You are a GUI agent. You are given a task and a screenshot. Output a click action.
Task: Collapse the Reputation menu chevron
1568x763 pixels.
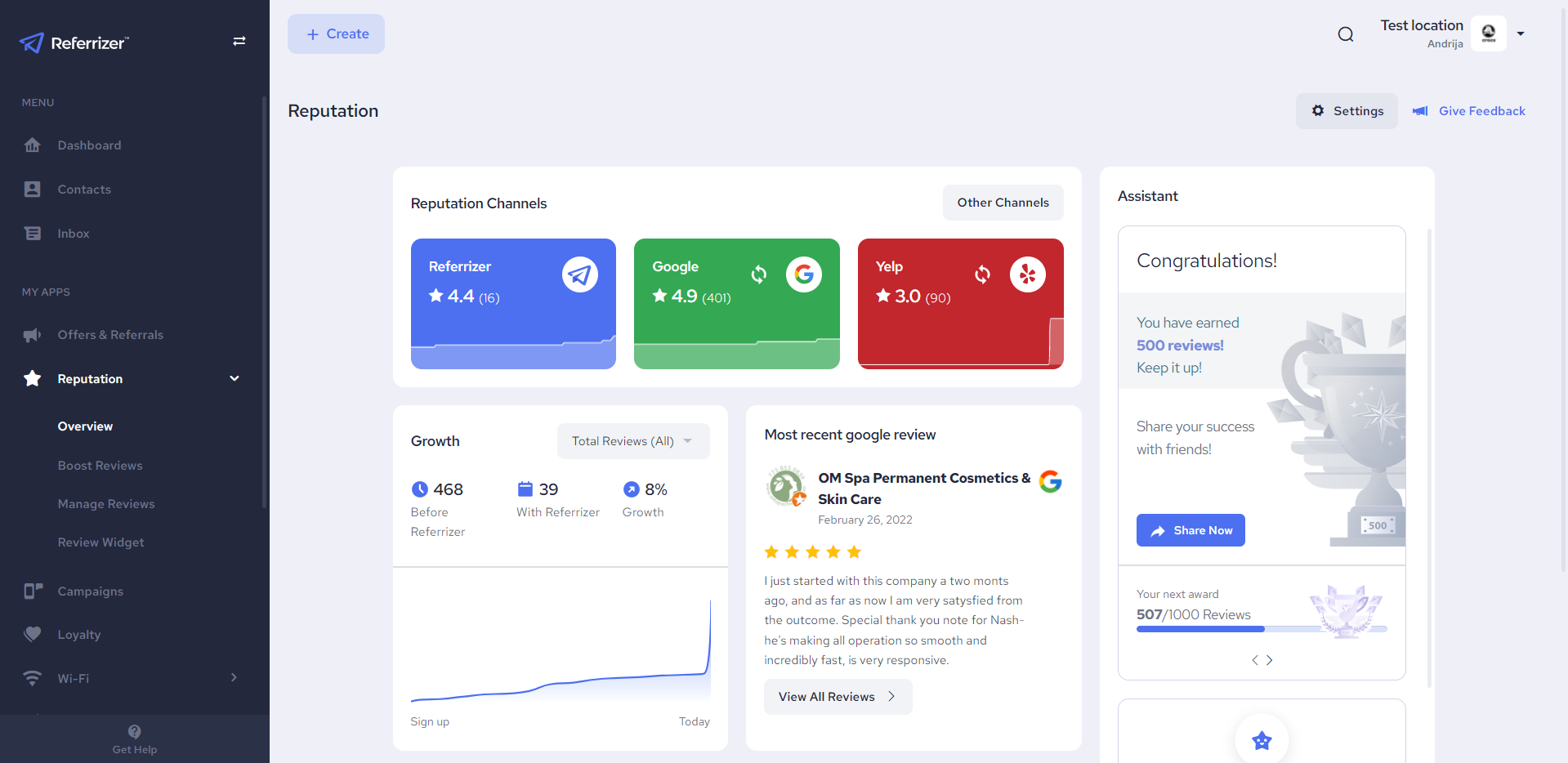click(234, 378)
